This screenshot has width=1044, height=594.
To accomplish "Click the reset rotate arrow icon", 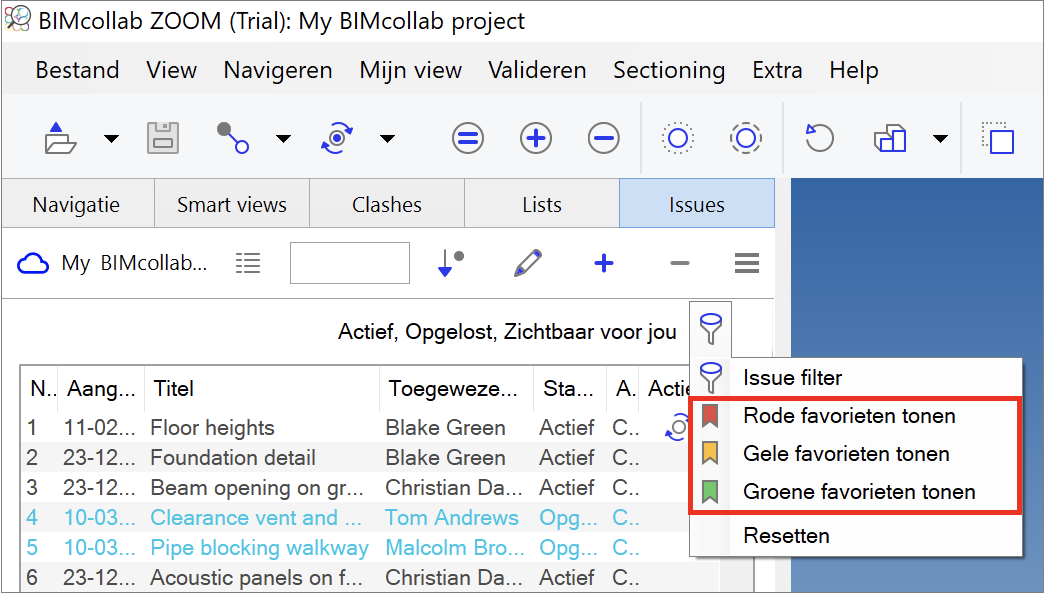I will coord(819,138).
